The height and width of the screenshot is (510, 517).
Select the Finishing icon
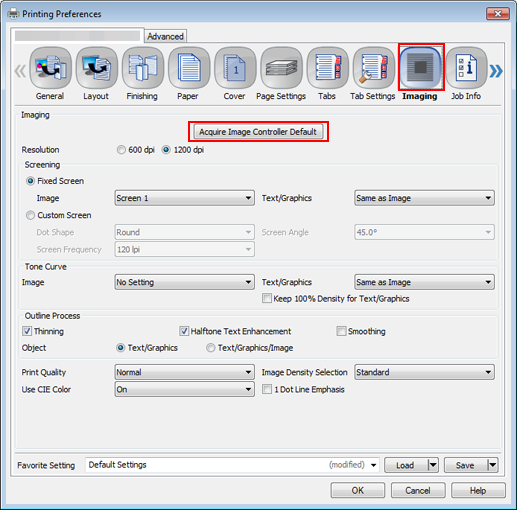pyautogui.click(x=143, y=68)
